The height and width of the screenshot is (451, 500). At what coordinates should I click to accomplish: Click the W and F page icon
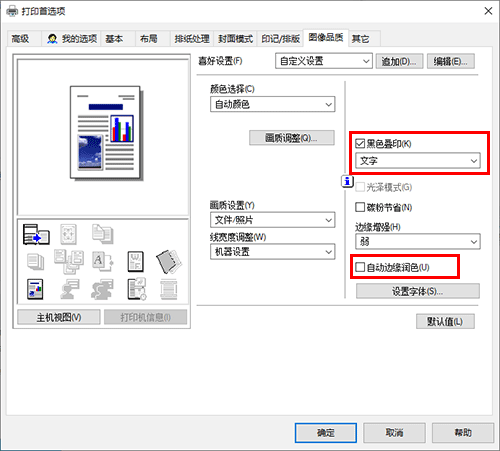pyautogui.click(x=136, y=261)
